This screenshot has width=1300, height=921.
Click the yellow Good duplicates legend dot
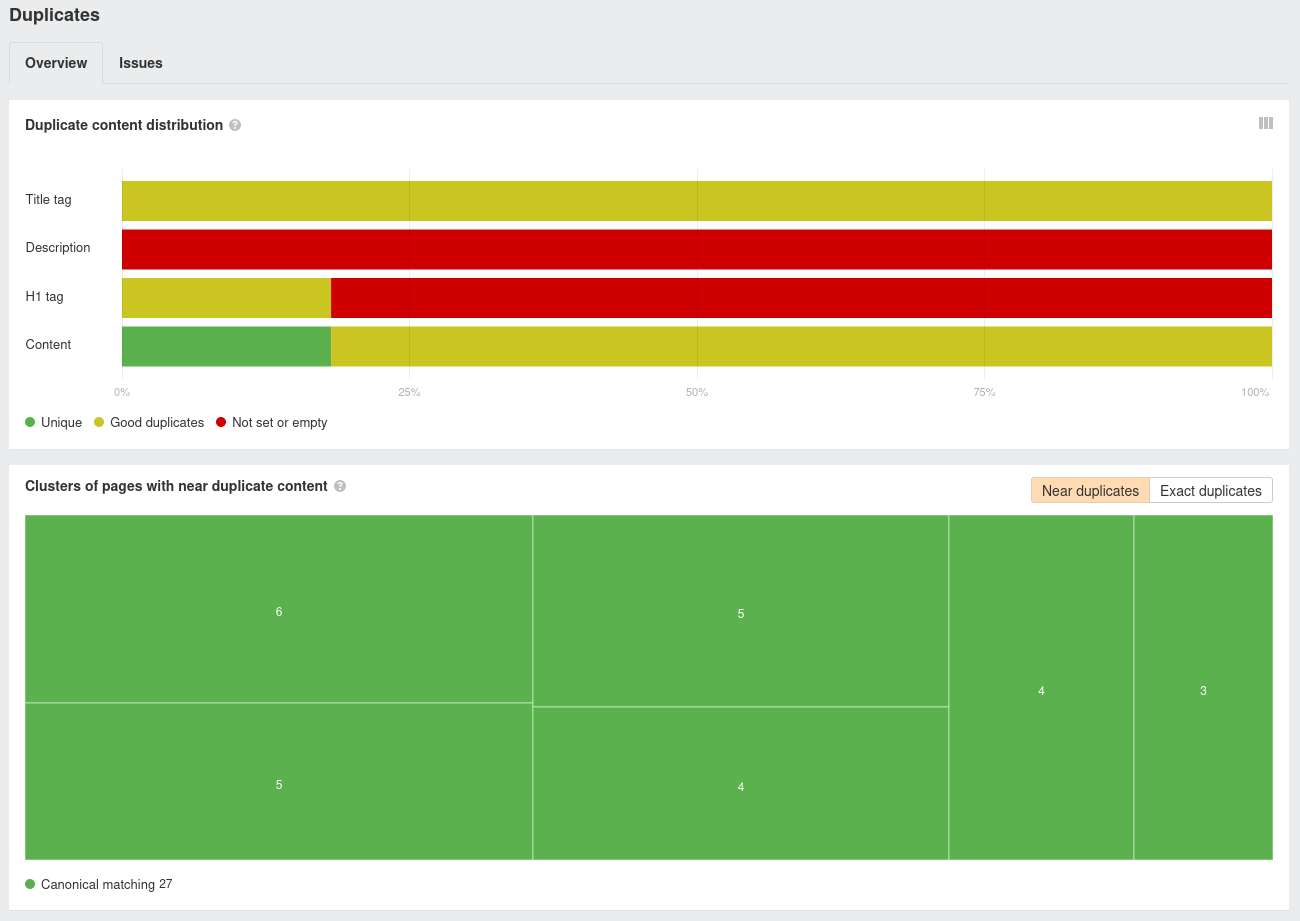coord(99,422)
